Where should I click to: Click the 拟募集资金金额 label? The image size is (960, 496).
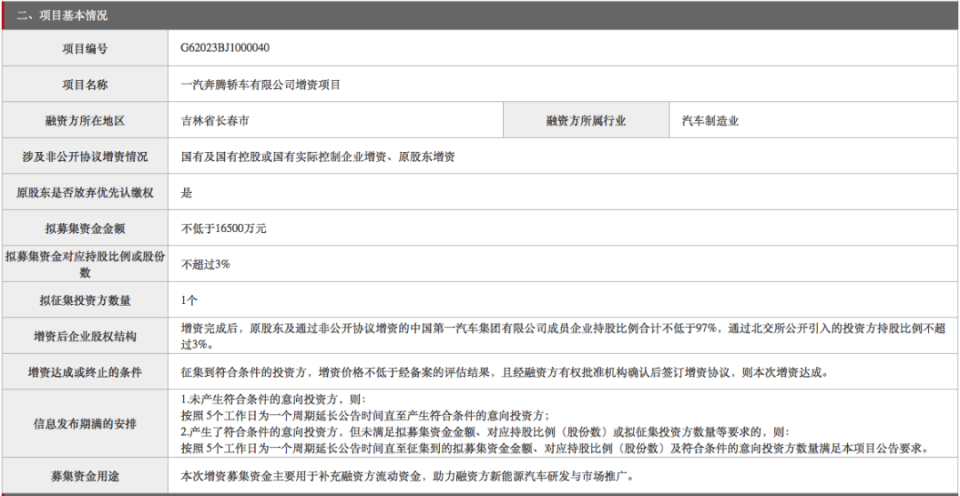tap(85, 229)
